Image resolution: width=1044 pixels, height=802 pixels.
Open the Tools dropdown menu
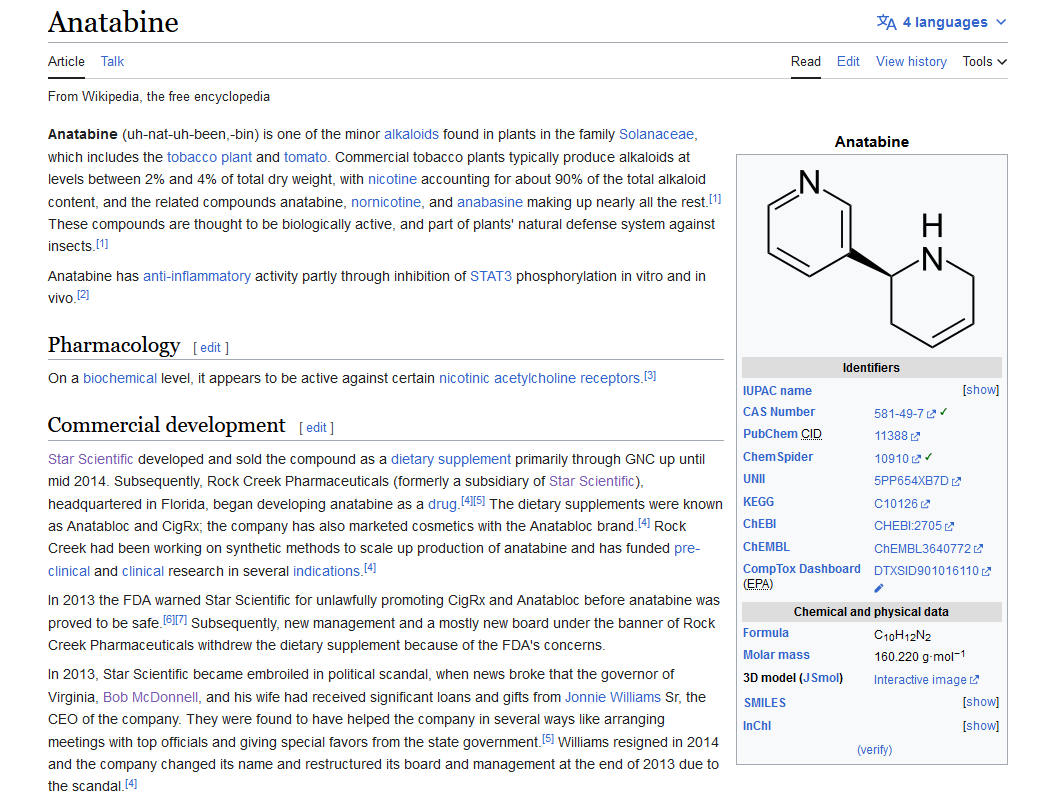click(984, 61)
